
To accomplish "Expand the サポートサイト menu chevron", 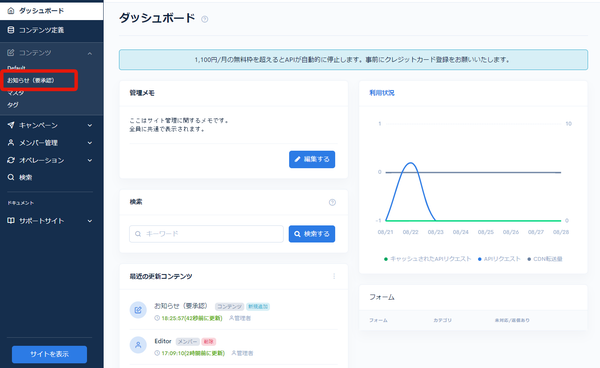I will tap(90, 221).
